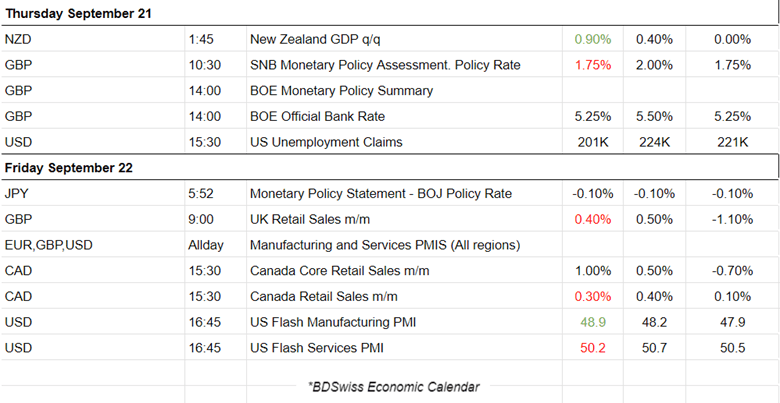Open the BOE Monetary Policy Summary event
The image size is (780, 403).
pyautogui.click(x=341, y=91)
